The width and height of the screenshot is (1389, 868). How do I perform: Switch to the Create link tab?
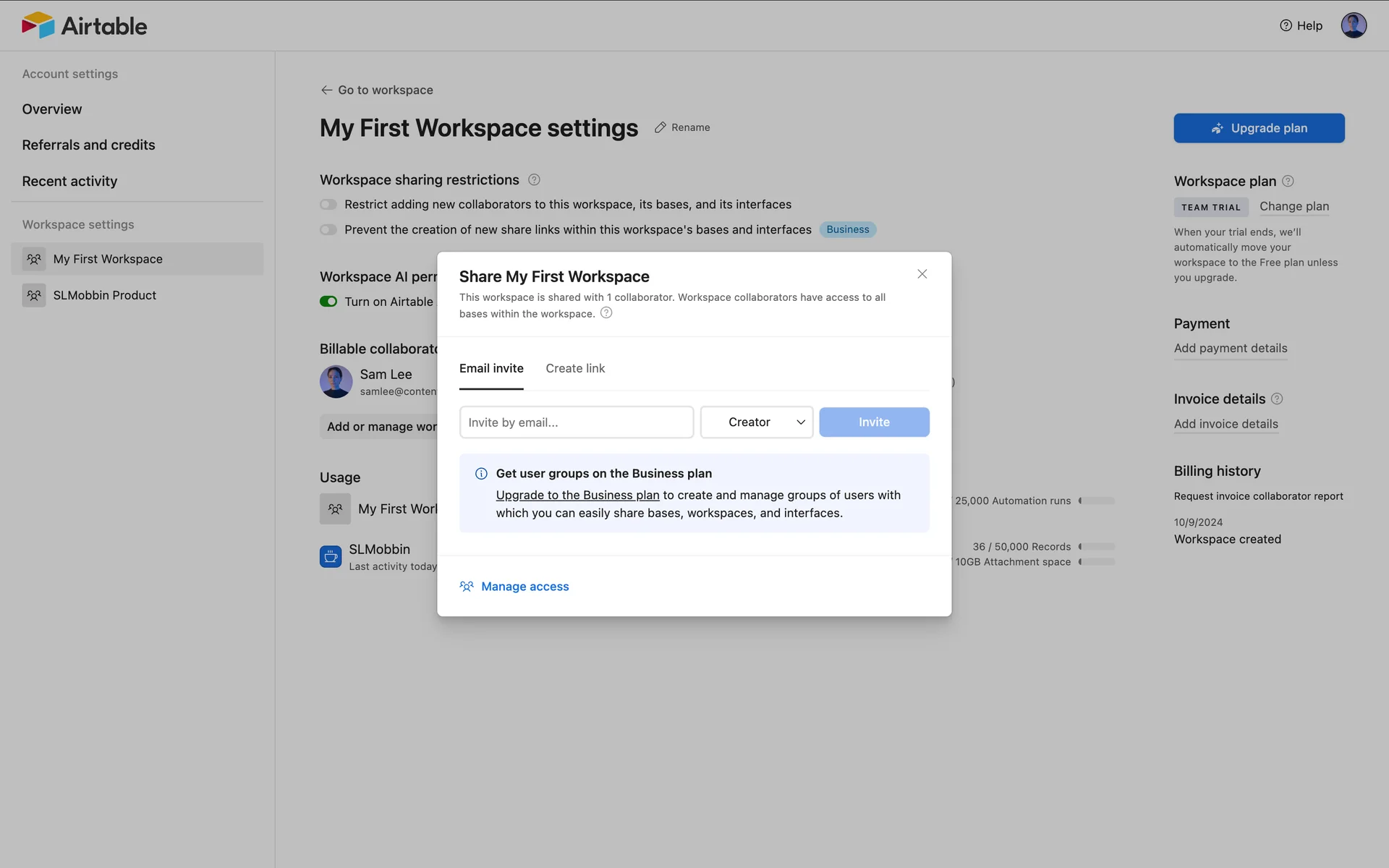tap(575, 368)
